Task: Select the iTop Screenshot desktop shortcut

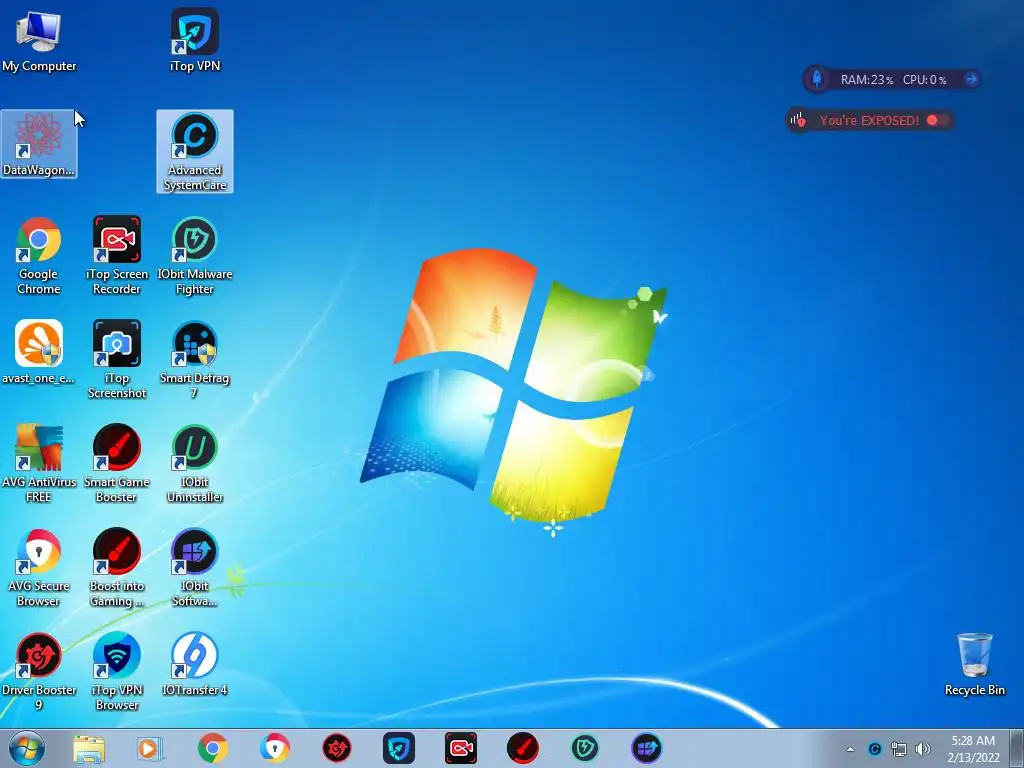Action: (x=117, y=360)
